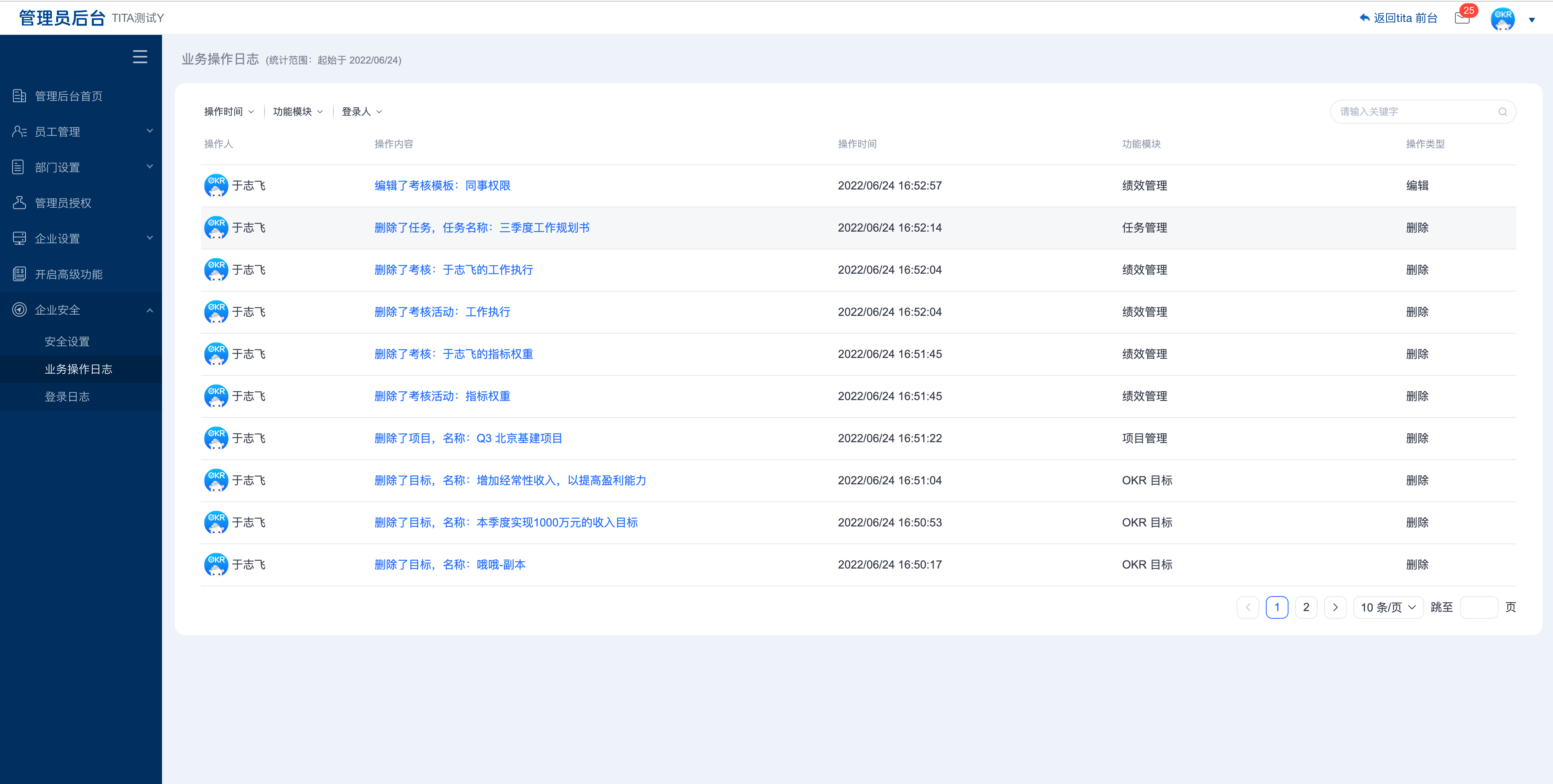
Task: Open the 功能模块 filter dropdown
Action: [298, 111]
